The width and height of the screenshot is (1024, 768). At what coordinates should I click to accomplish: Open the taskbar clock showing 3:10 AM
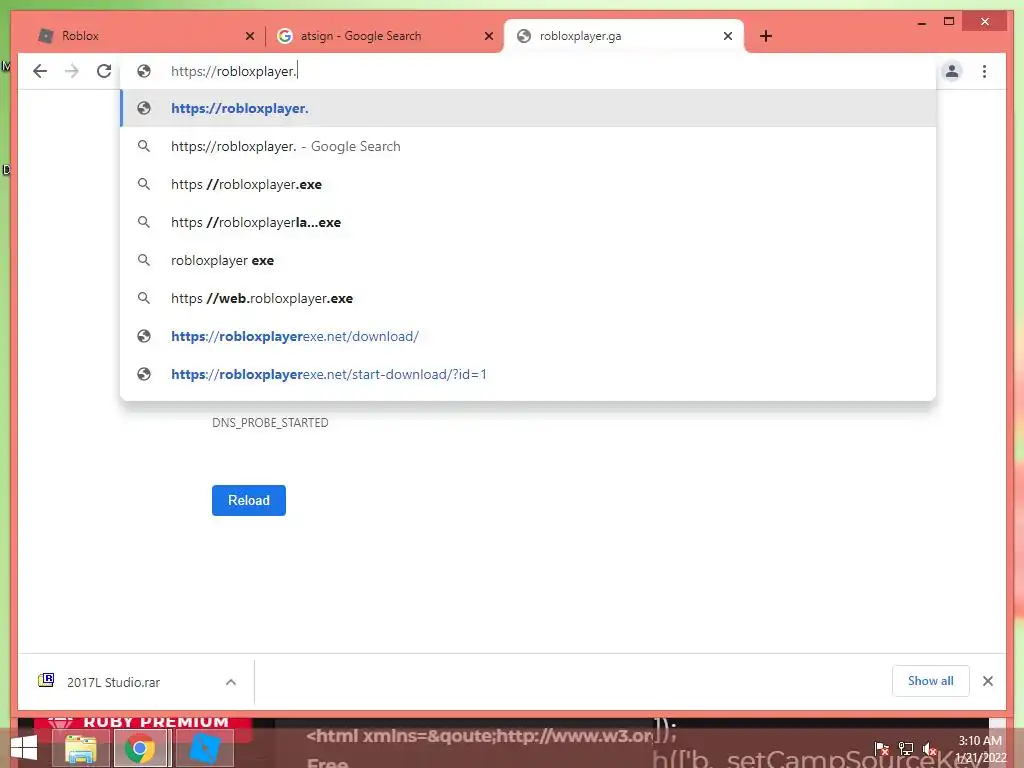pos(980,749)
